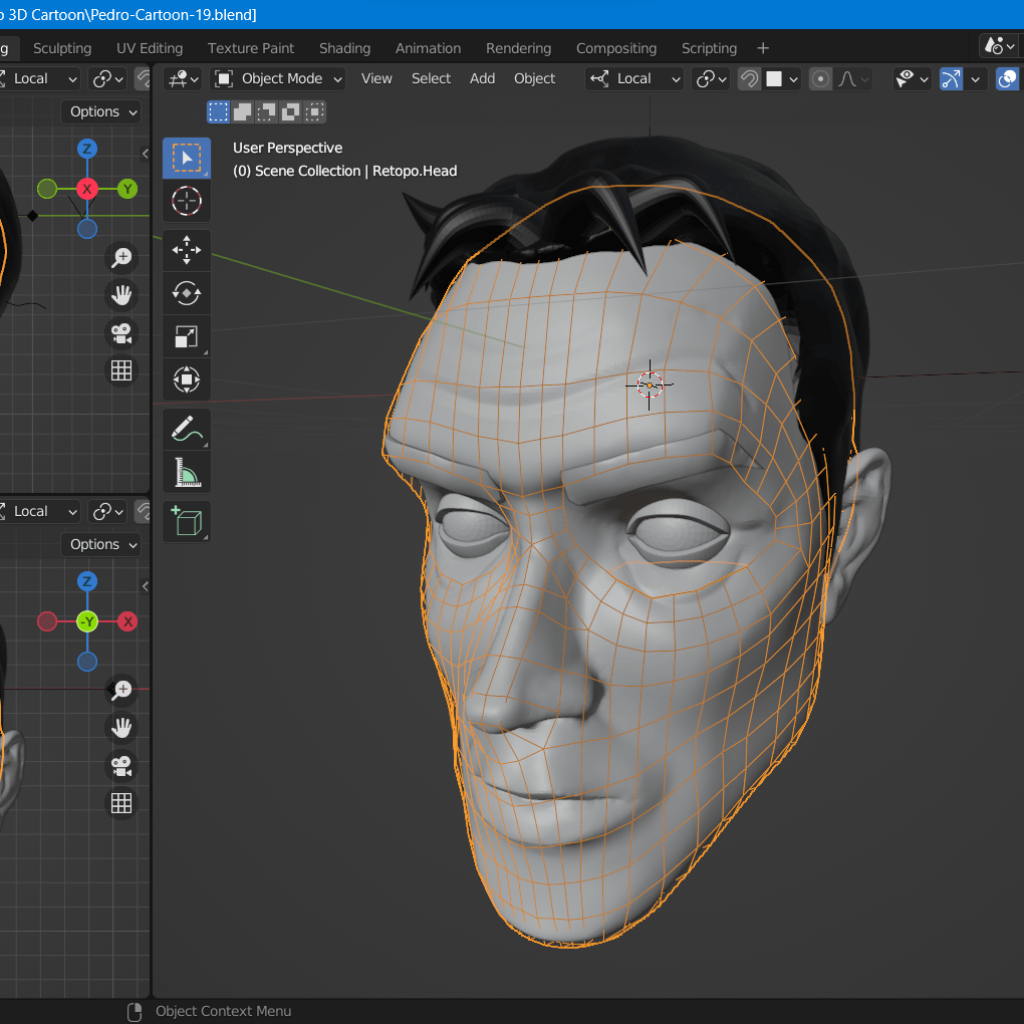Expand sidebar arrow in top-left viewport
1024x1024 pixels.
click(145, 153)
